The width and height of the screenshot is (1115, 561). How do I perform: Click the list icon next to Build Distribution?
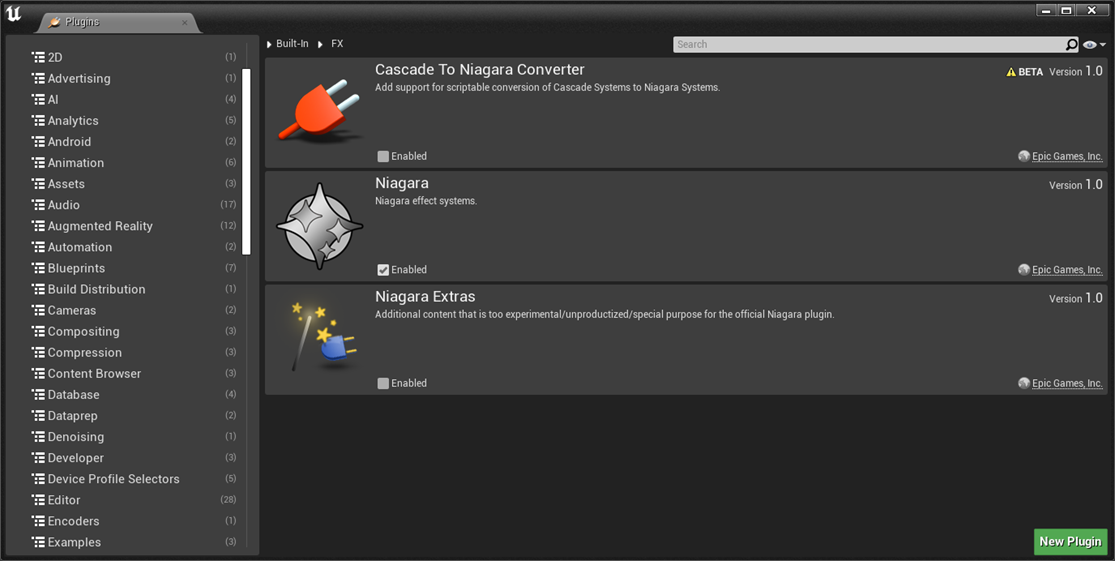[x=38, y=289]
